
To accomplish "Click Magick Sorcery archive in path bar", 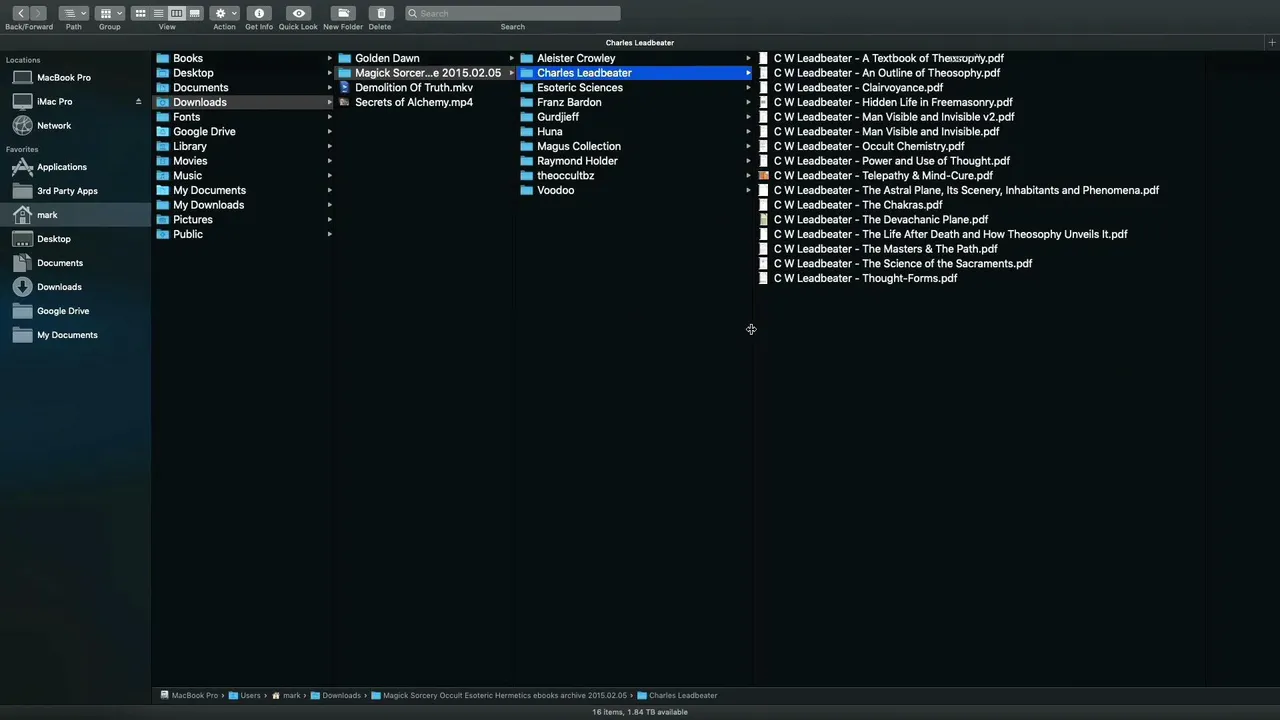I will click(x=499, y=695).
